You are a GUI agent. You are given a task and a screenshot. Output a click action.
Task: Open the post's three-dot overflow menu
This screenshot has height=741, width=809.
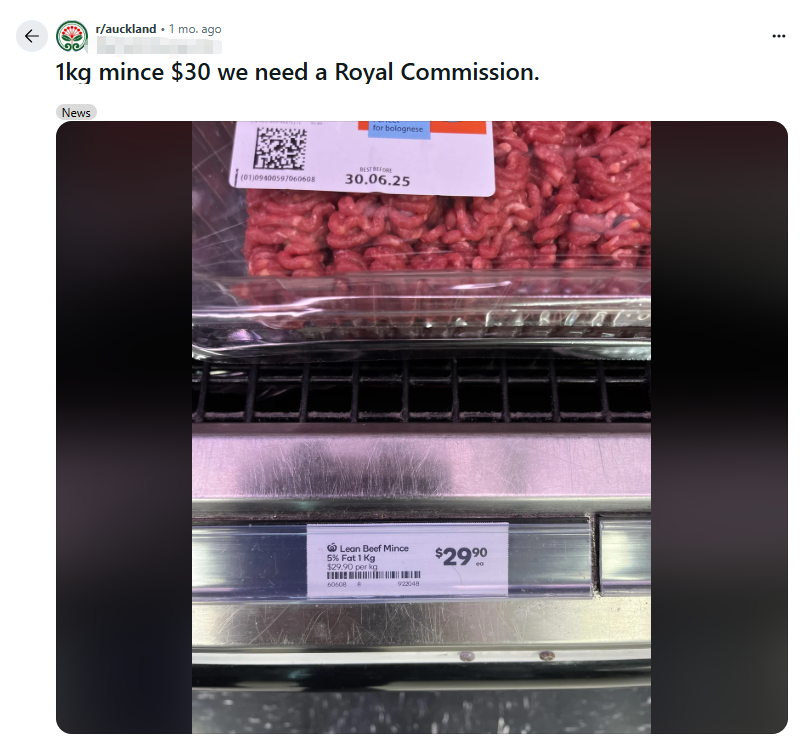pyautogui.click(x=779, y=36)
